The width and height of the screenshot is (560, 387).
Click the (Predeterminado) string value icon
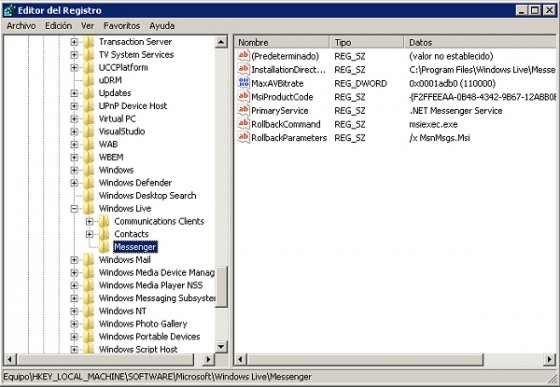[x=244, y=56]
